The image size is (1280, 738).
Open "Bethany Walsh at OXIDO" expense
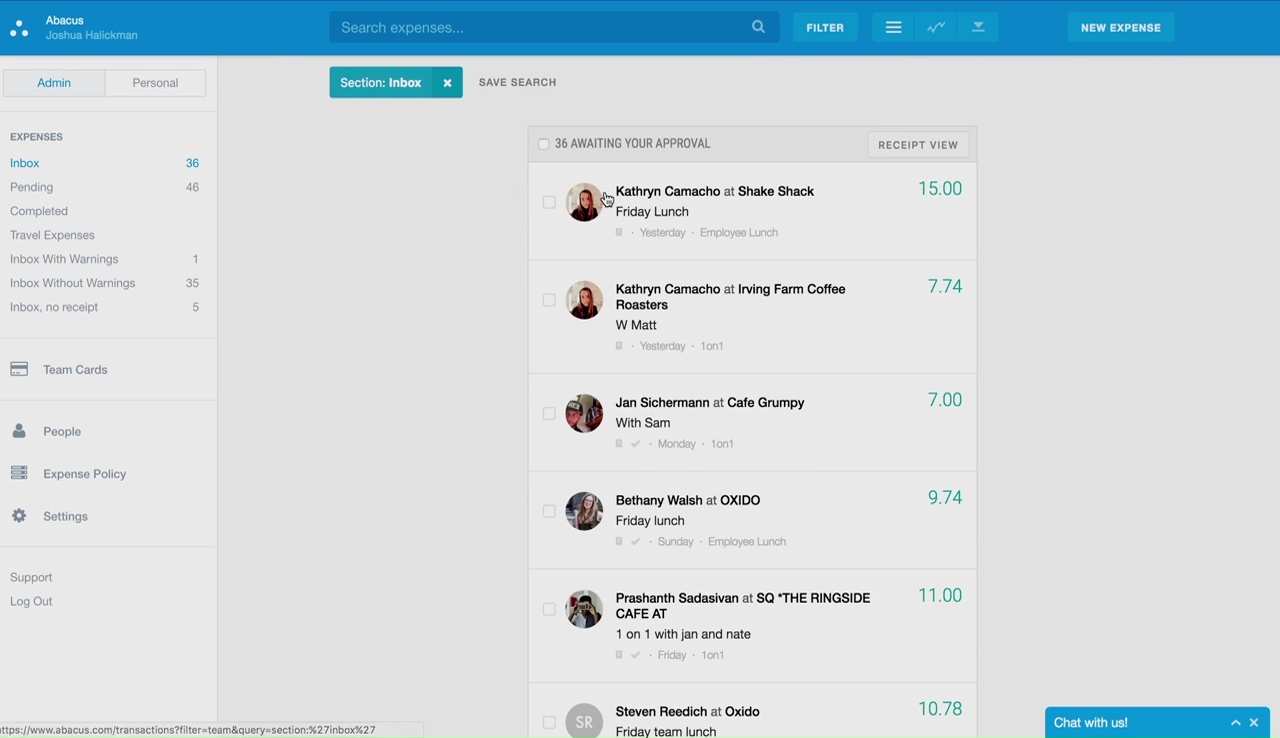click(688, 500)
